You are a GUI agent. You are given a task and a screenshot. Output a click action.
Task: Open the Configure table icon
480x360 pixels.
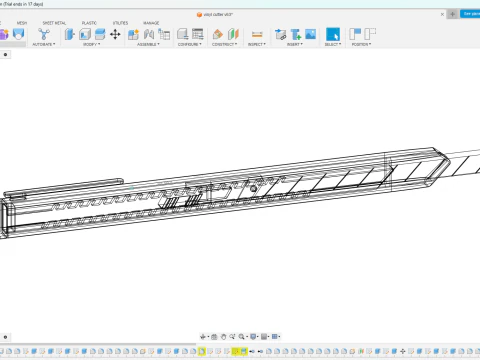198,34
